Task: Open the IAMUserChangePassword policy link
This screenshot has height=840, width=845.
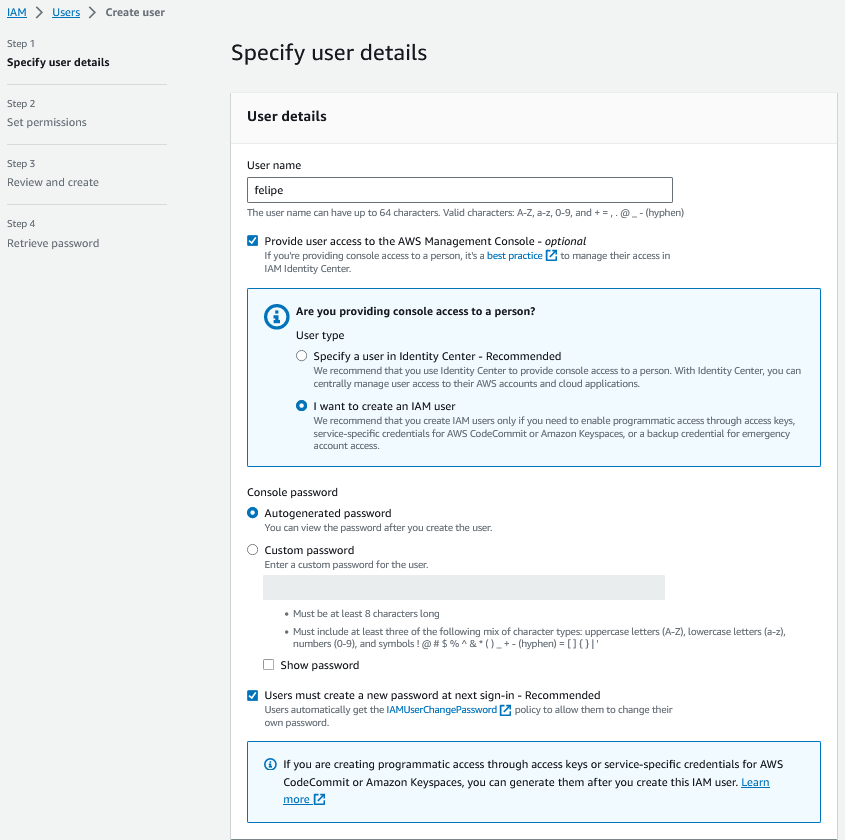Action: point(441,710)
